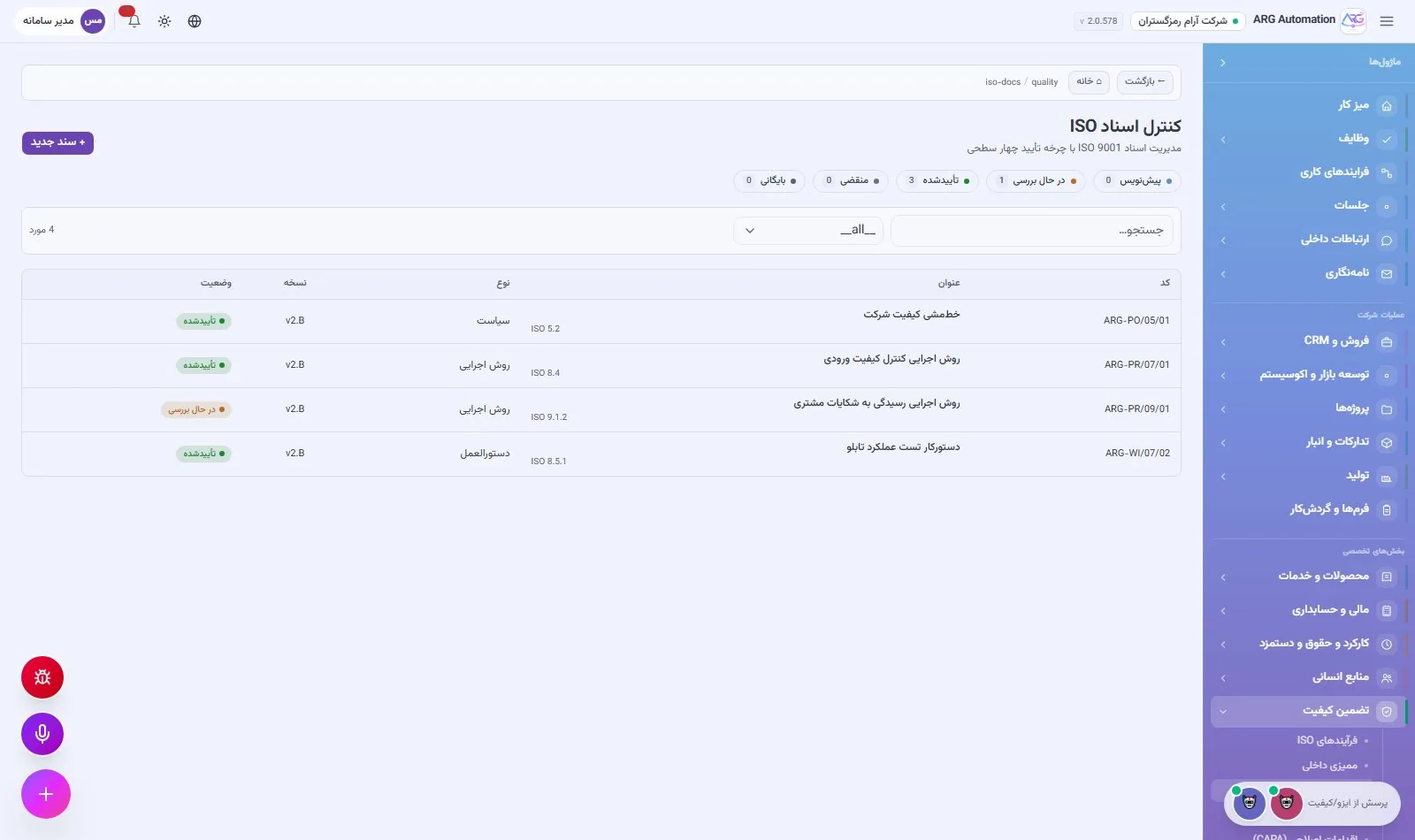Select the ARG-PR/09/01 code cell

(1136, 409)
